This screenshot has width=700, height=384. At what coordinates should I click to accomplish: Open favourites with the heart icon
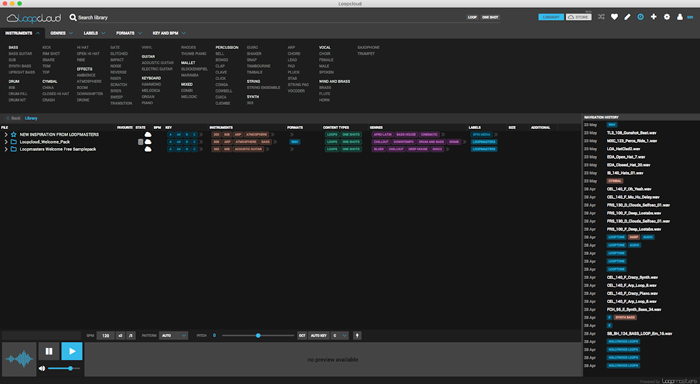point(614,17)
